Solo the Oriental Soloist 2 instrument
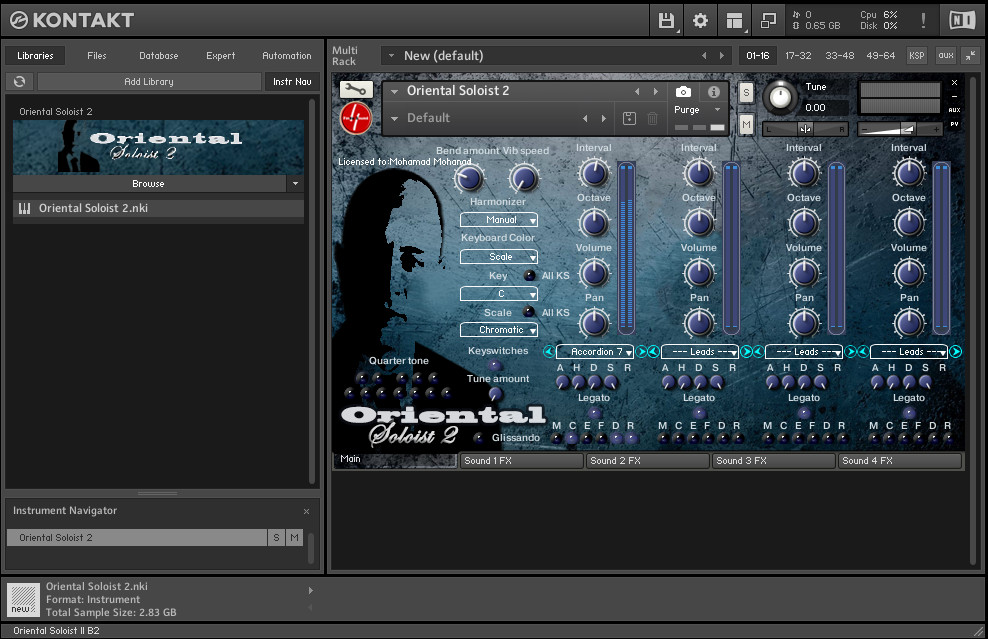The width and height of the screenshot is (988, 639). click(x=746, y=93)
